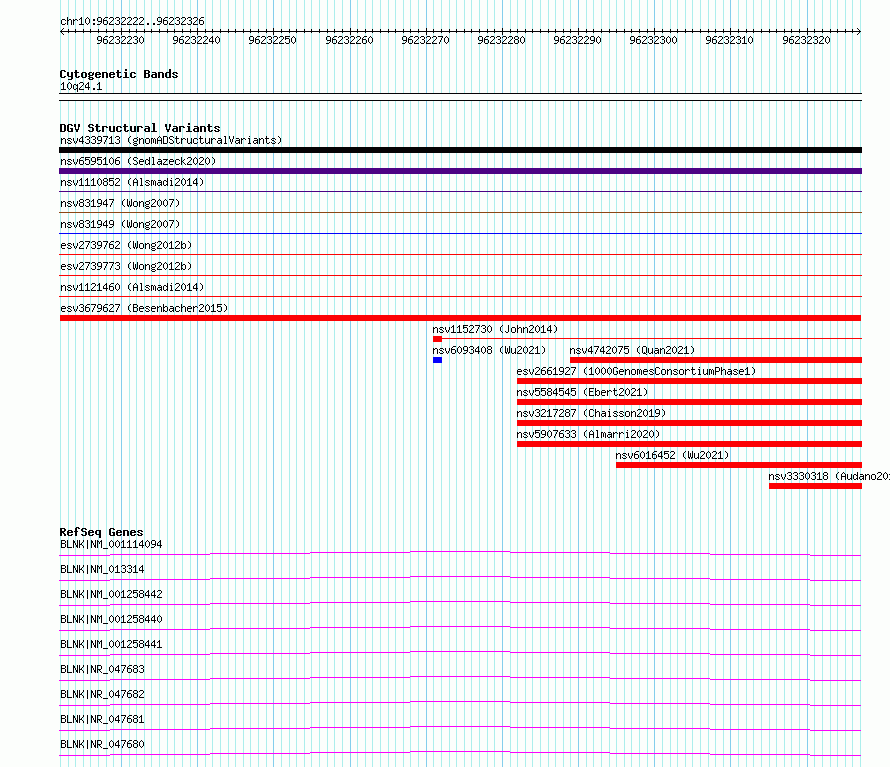Image resolution: width=890 pixels, height=767 pixels.
Task: Click the small red nsv1152730 block
Action: (x=437, y=339)
